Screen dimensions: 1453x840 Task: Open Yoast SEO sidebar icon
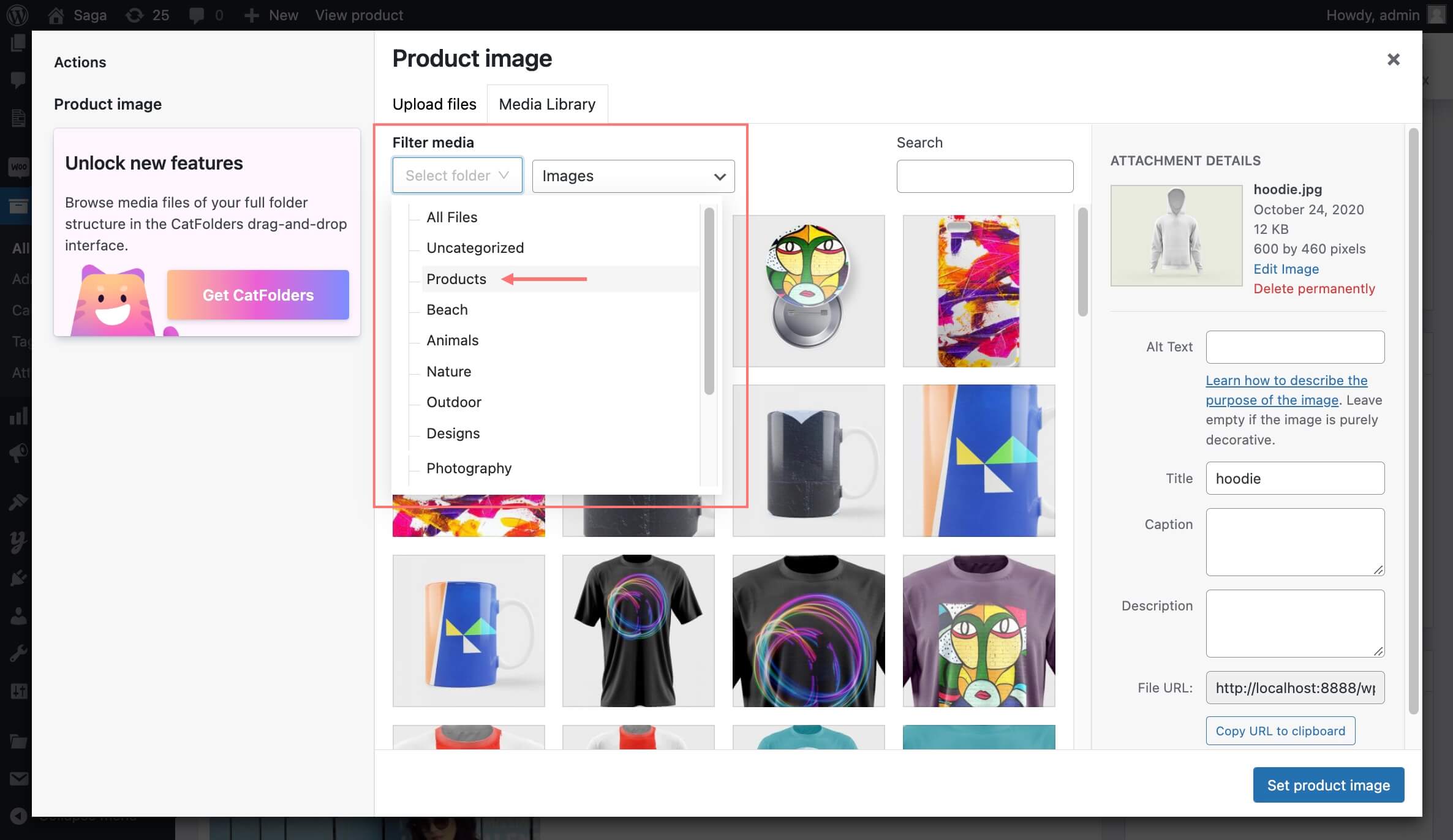(18, 541)
